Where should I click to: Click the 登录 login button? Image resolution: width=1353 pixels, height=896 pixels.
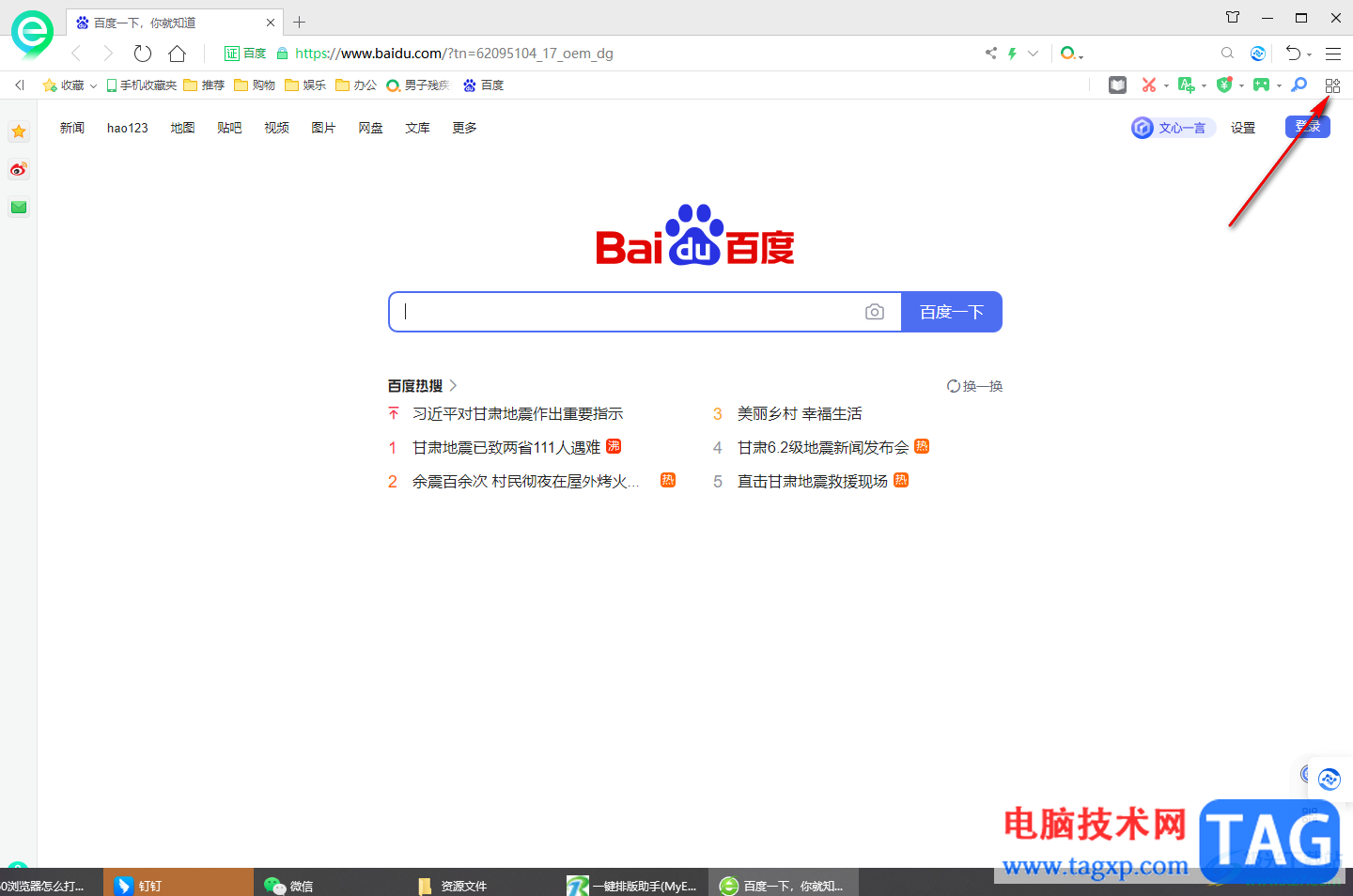coord(1307,126)
